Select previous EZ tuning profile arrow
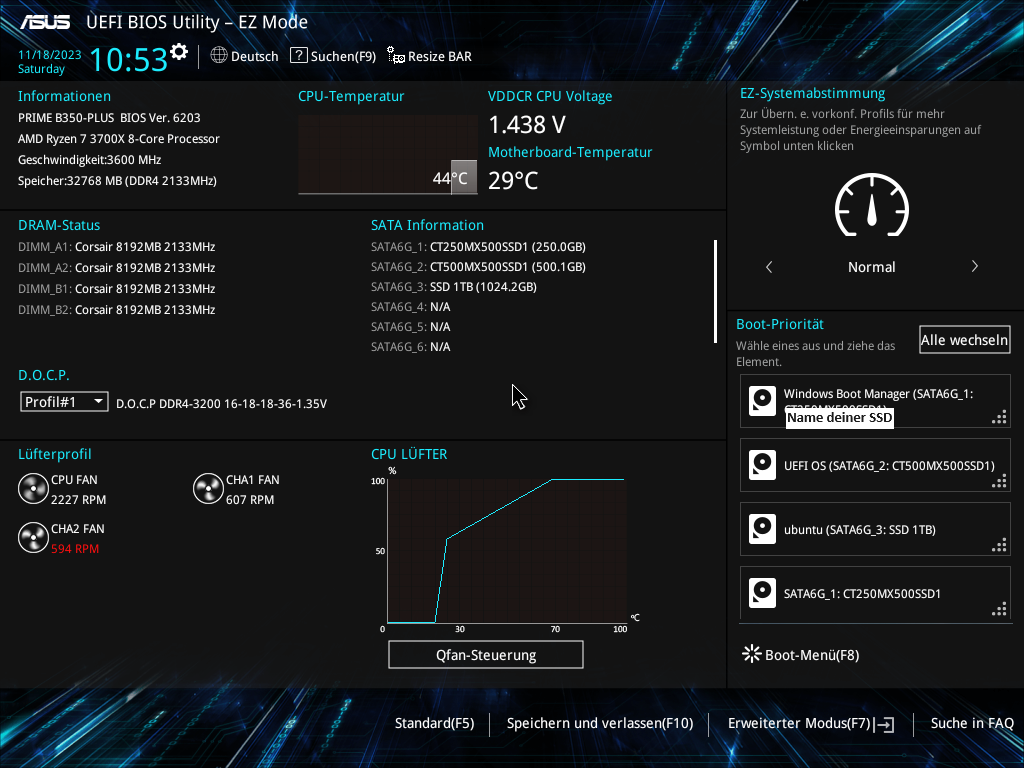The image size is (1024, 768). 769,266
